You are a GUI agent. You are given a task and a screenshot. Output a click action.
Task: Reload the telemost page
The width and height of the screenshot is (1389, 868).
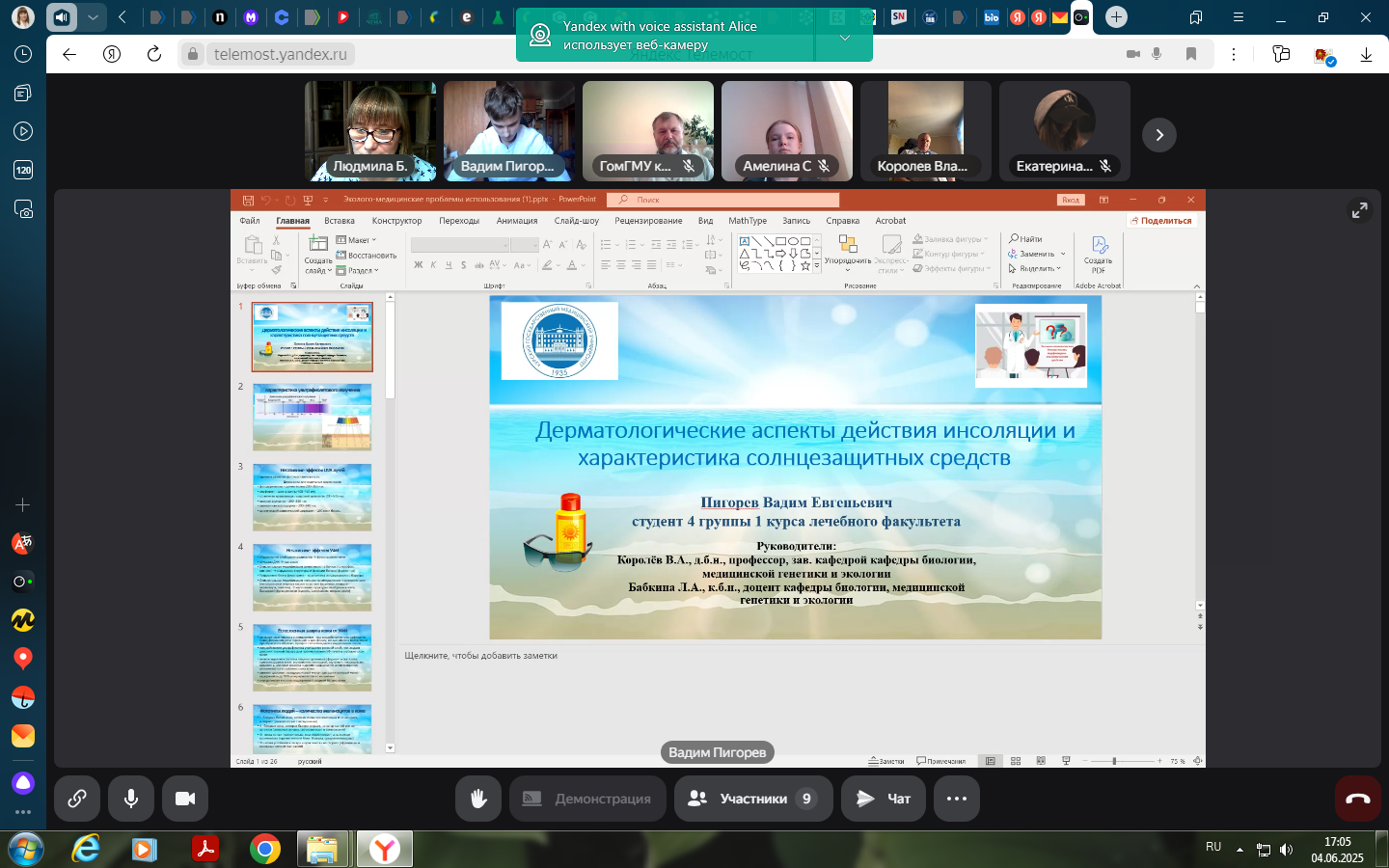(x=154, y=54)
